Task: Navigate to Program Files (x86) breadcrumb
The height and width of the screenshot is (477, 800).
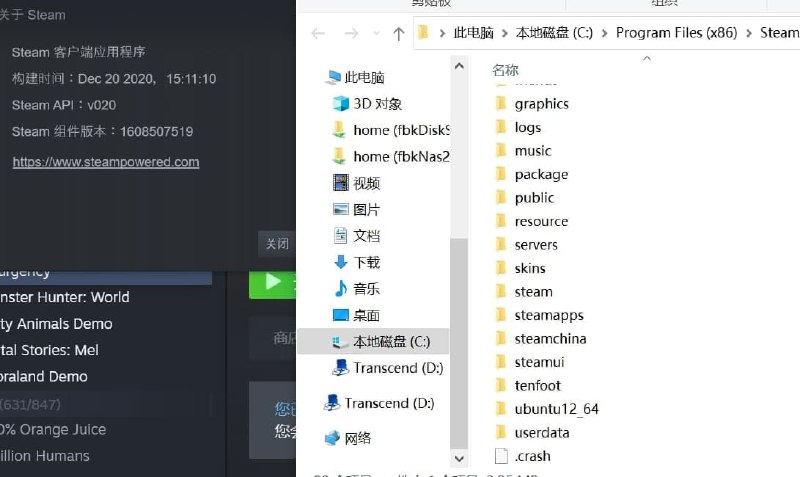Action: click(x=677, y=33)
